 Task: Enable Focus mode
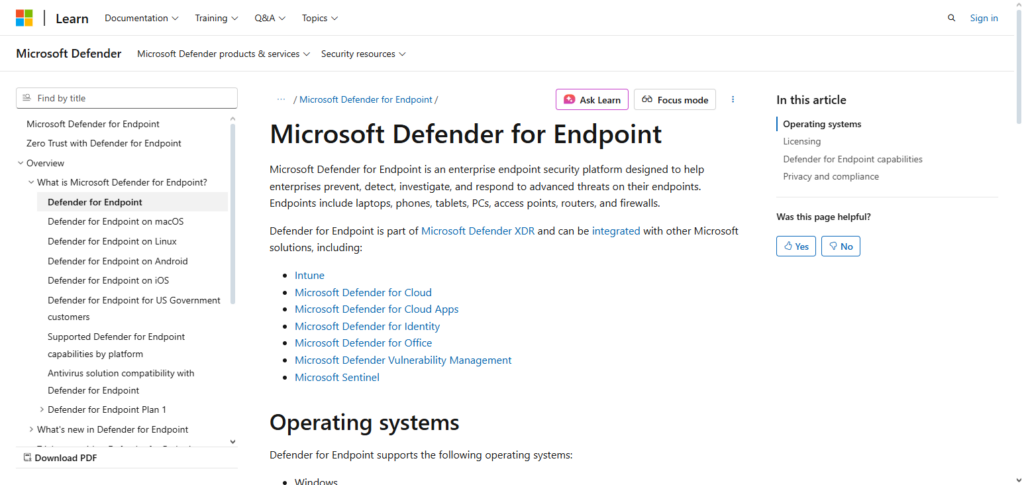pos(675,100)
